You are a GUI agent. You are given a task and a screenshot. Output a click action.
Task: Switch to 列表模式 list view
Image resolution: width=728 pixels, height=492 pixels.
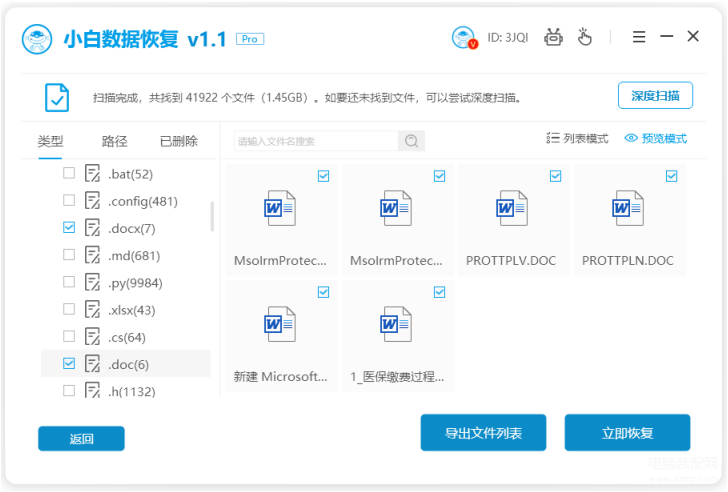pos(578,138)
